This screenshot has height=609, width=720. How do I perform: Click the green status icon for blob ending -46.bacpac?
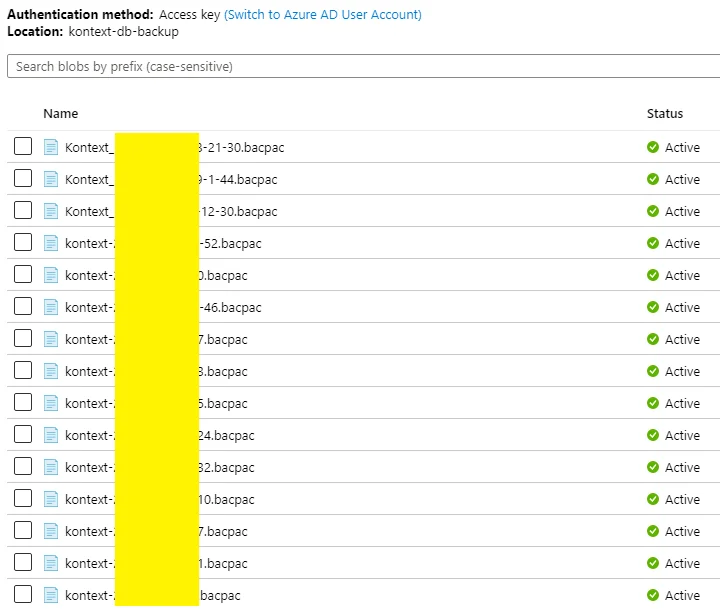[x=653, y=307]
